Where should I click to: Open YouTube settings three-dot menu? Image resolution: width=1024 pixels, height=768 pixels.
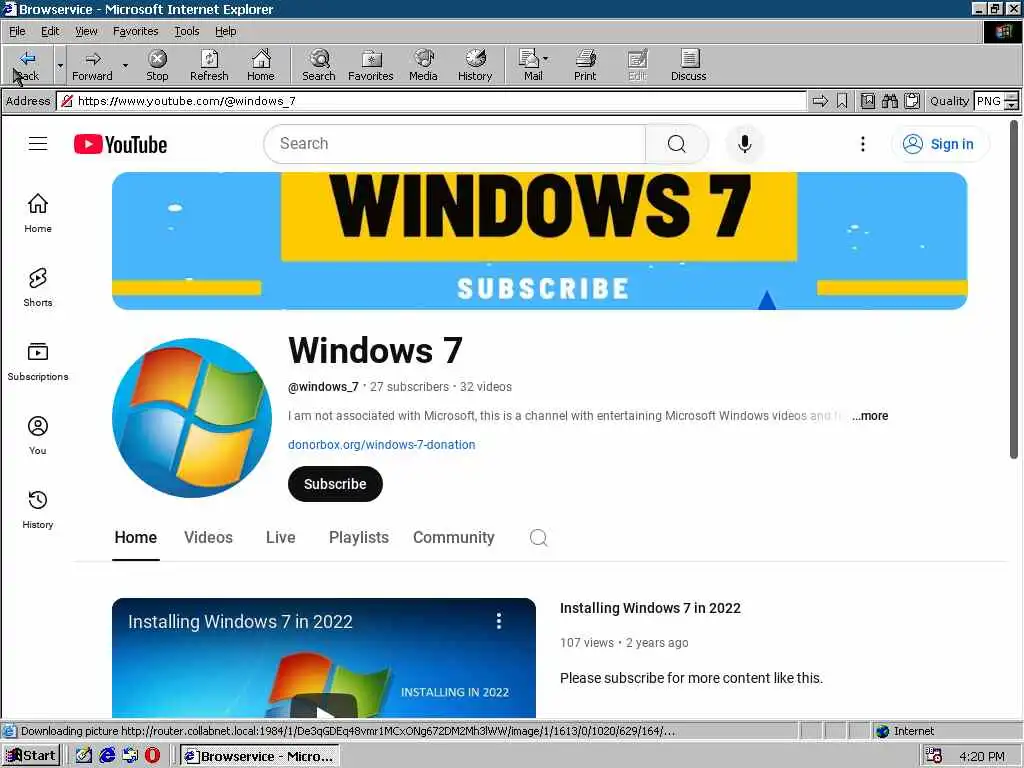point(863,144)
